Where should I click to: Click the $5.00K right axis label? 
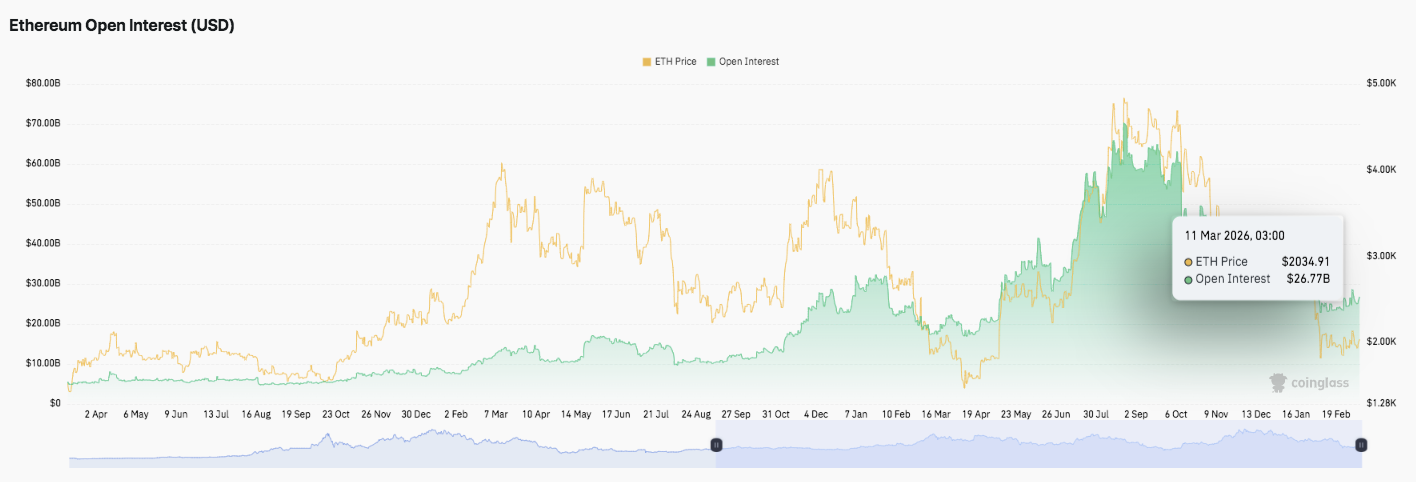tap(1381, 83)
